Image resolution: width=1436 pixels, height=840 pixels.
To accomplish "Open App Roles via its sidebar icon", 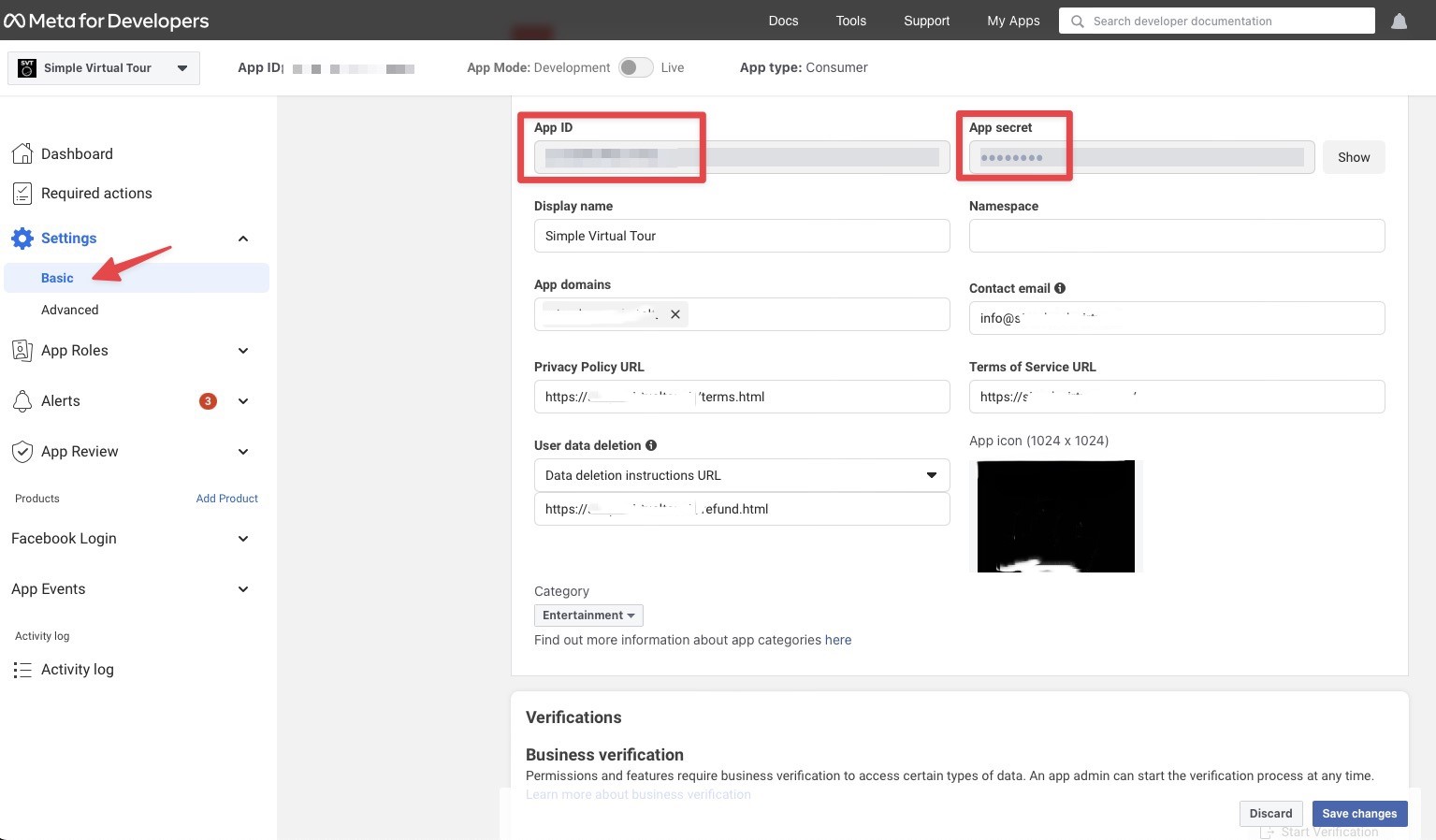I will click(22, 350).
